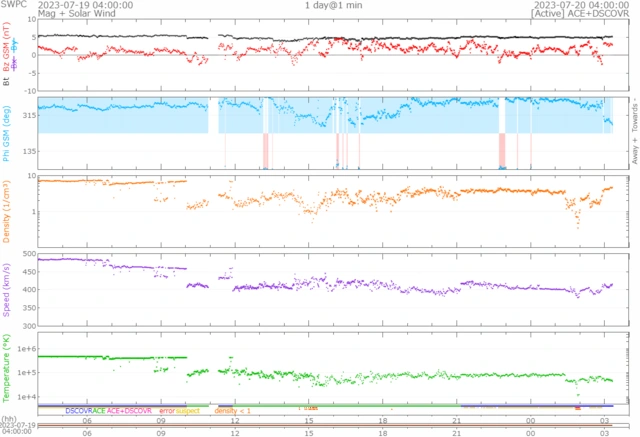Click the Phi GSM (deg) axis label

click(x=9, y=129)
